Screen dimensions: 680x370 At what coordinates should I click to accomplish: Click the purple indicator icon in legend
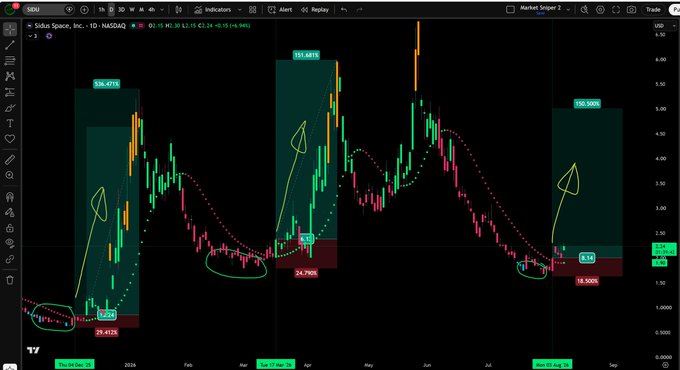[49, 36]
